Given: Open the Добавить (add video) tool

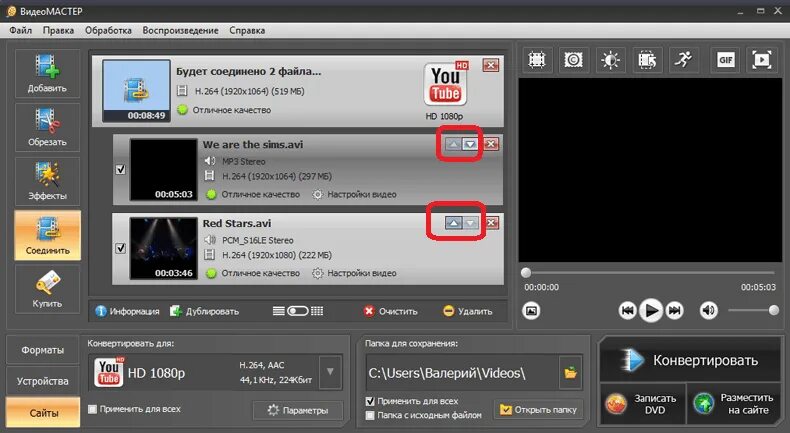Looking at the screenshot, I should click(47, 74).
